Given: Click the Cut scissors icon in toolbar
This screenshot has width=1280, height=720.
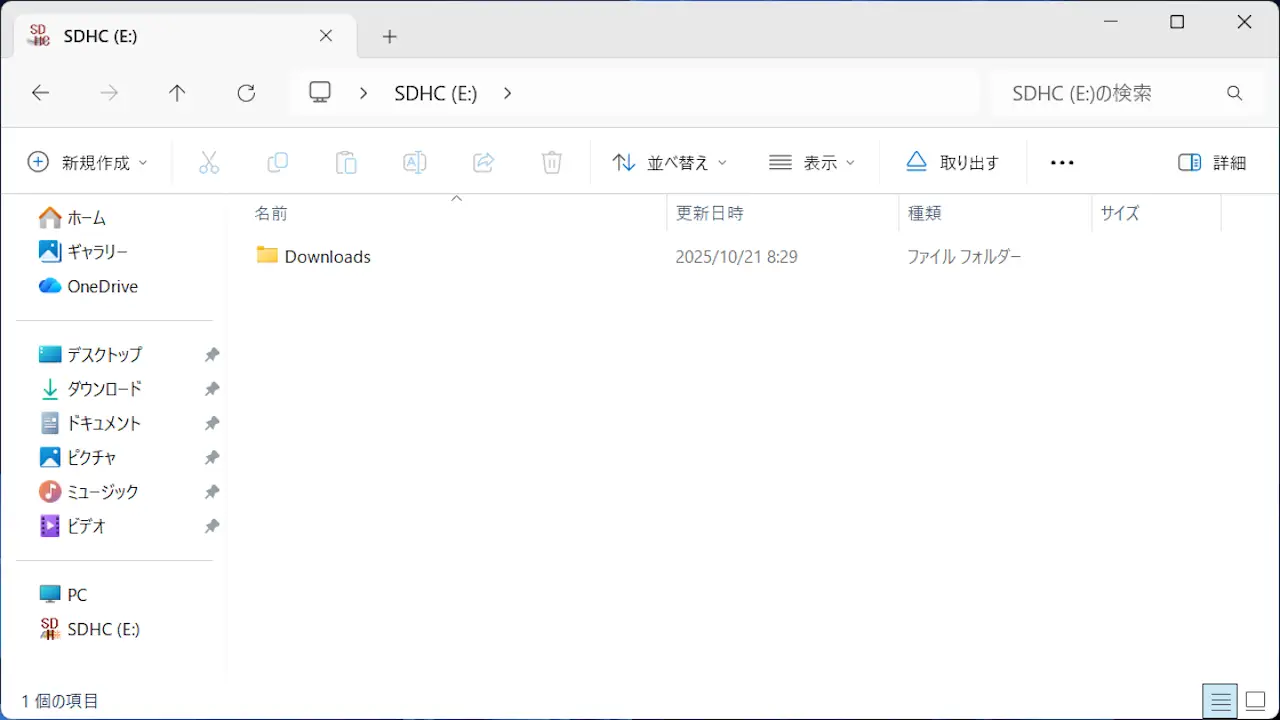Looking at the screenshot, I should click(x=209, y=162).
